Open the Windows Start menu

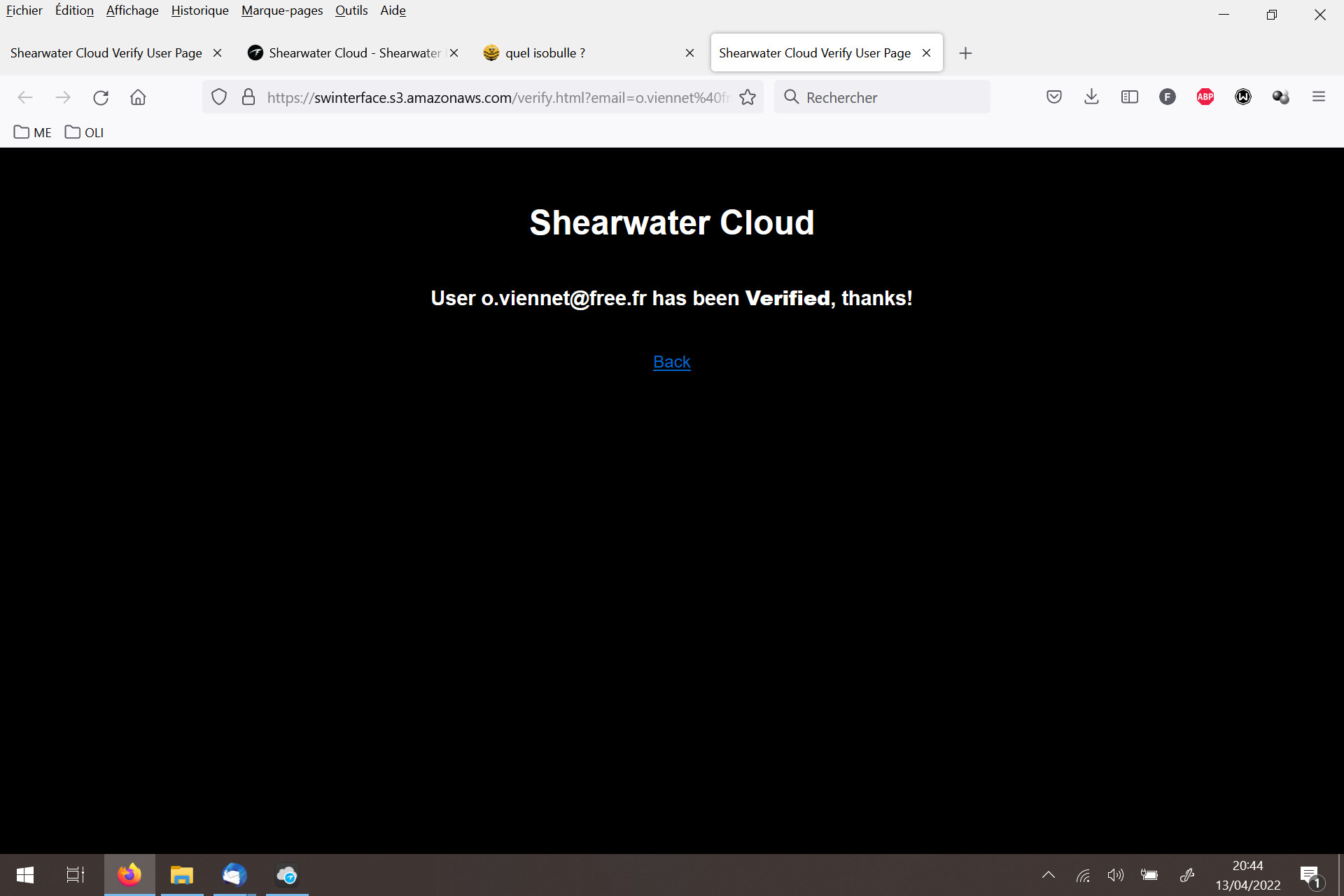25,875
